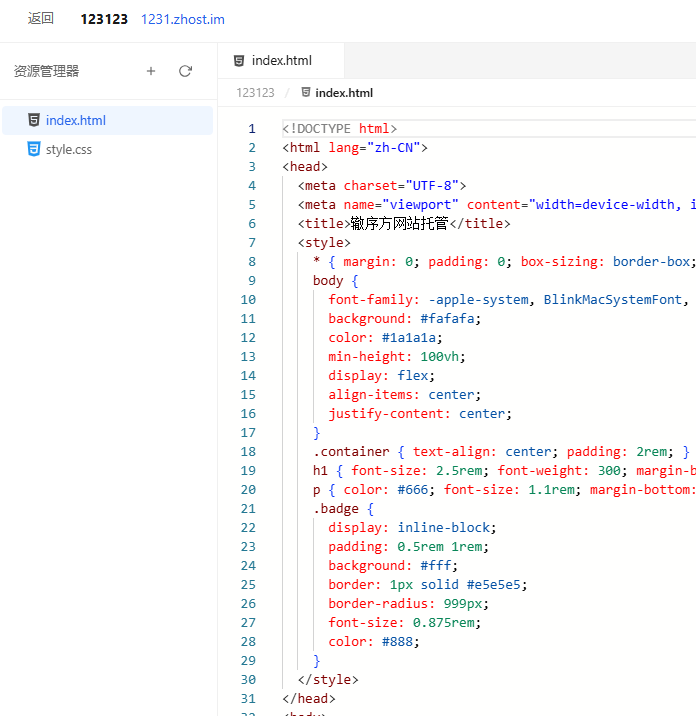
Task: Click the 123123 project title
Action: coord(104,19)
